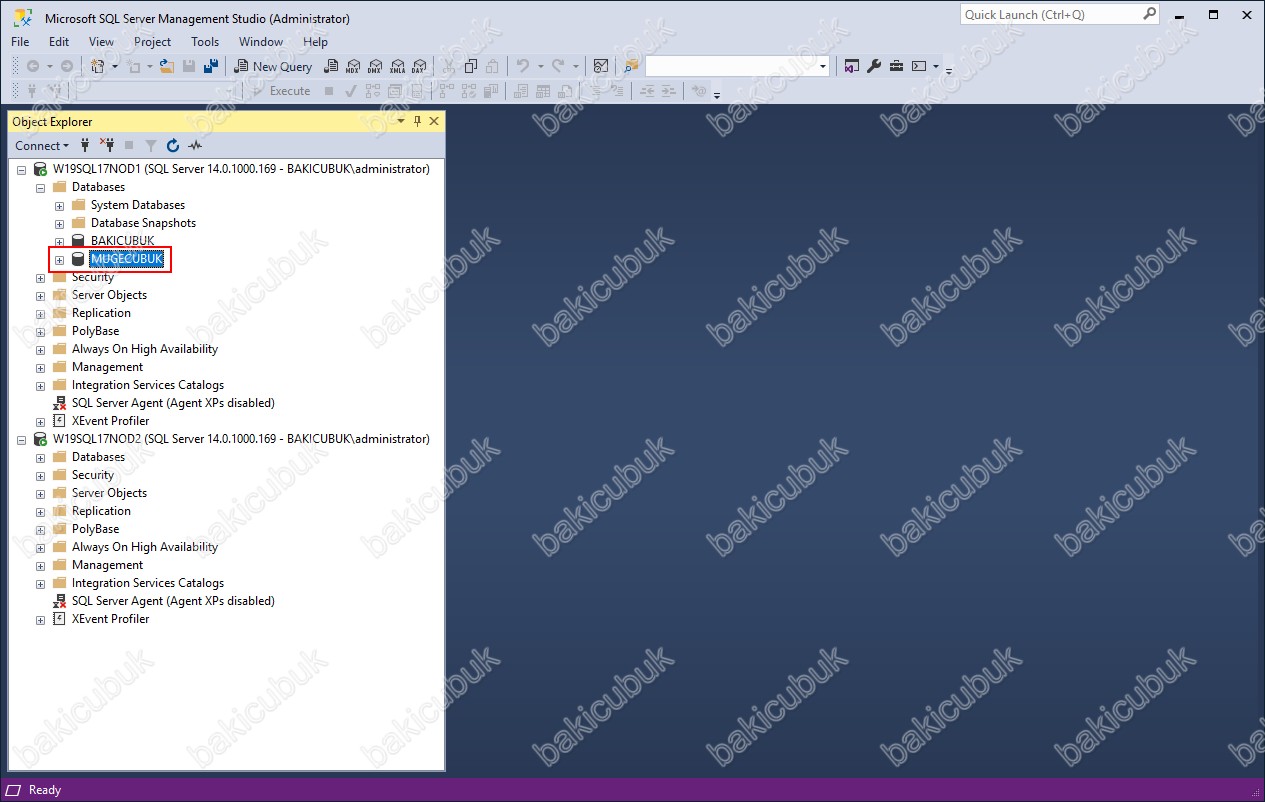This screenshot has height=802, width=1265.
Task: Click the Open File folder icon
Action: (x=167, y=66)
